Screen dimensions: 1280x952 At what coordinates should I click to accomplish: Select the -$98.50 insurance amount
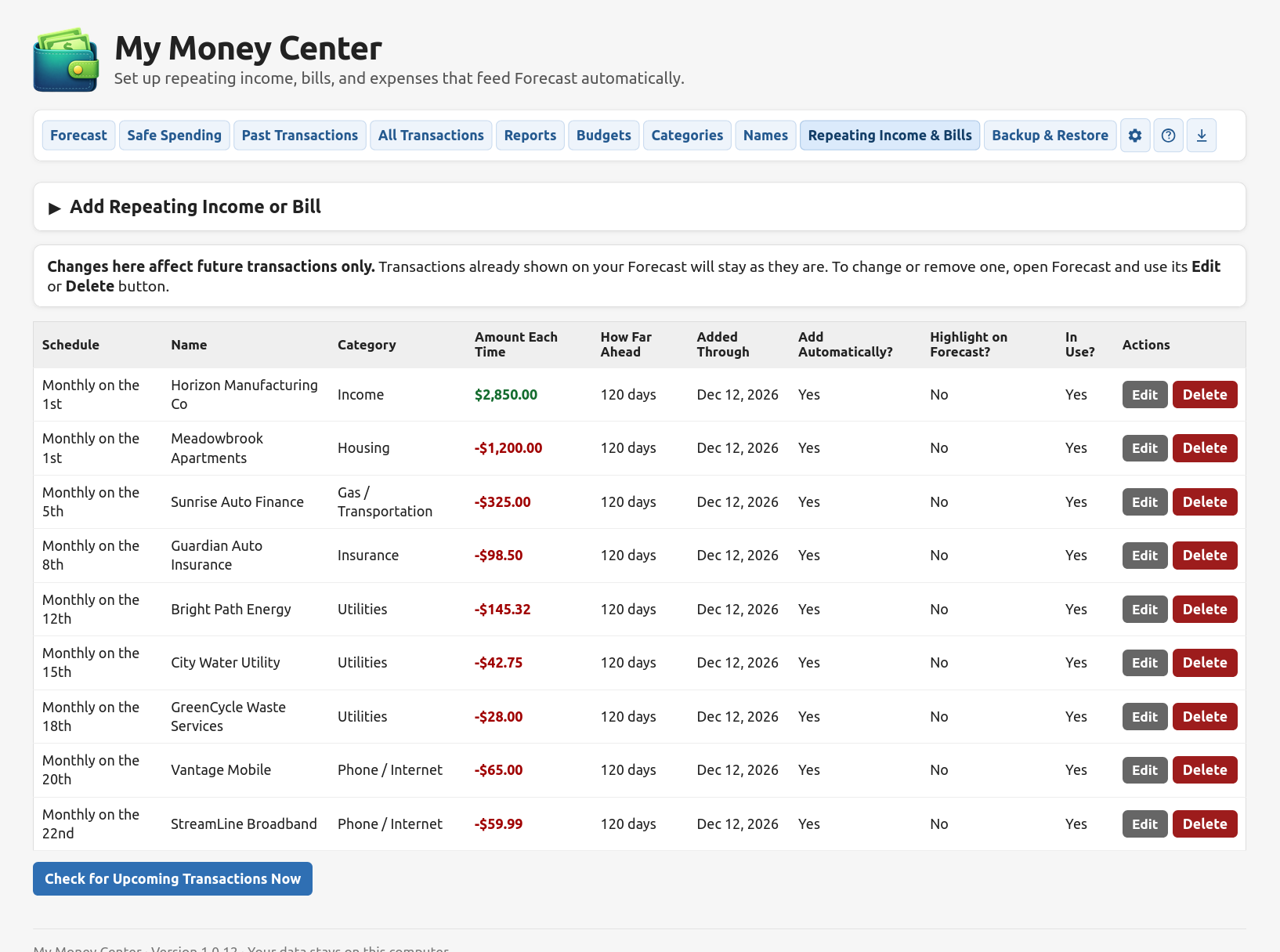[499, 556]
